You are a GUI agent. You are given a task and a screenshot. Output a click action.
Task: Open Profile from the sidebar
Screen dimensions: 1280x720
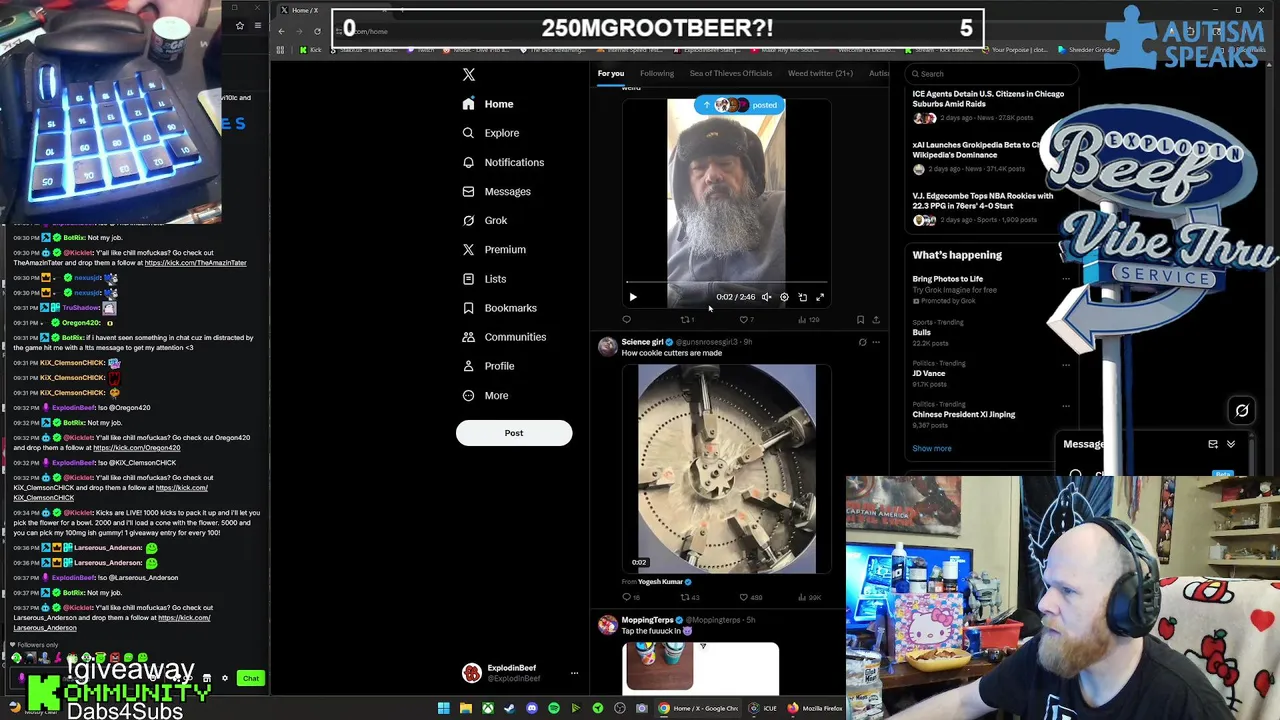click(488, 366)
